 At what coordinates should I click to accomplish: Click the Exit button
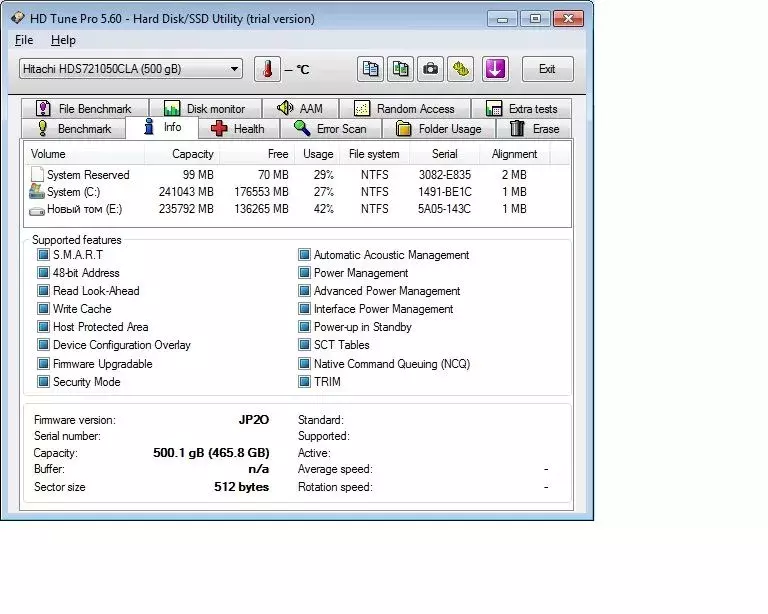click(x=547, y=69)
